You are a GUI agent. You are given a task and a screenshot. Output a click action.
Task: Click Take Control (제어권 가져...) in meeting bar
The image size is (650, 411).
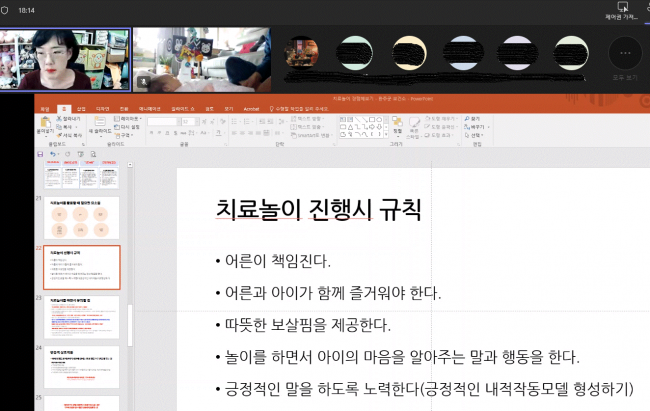(622, 11)
